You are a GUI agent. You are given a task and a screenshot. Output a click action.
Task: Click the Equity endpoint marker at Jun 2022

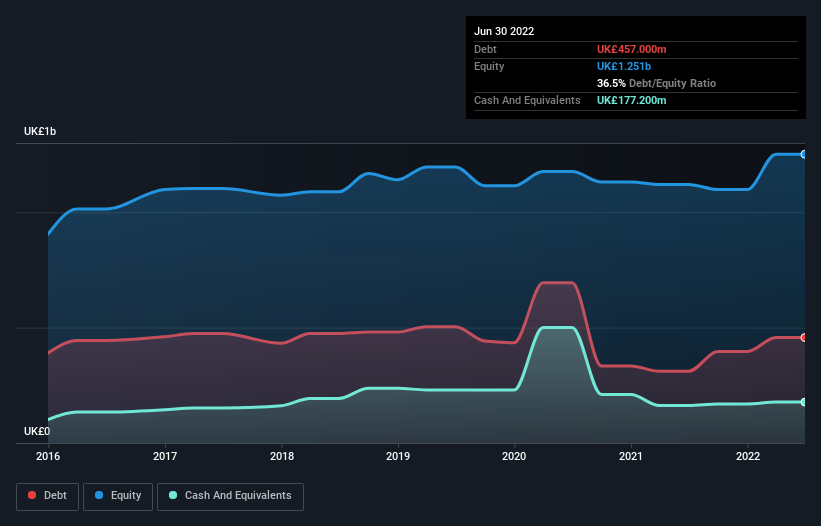point(804,154)
